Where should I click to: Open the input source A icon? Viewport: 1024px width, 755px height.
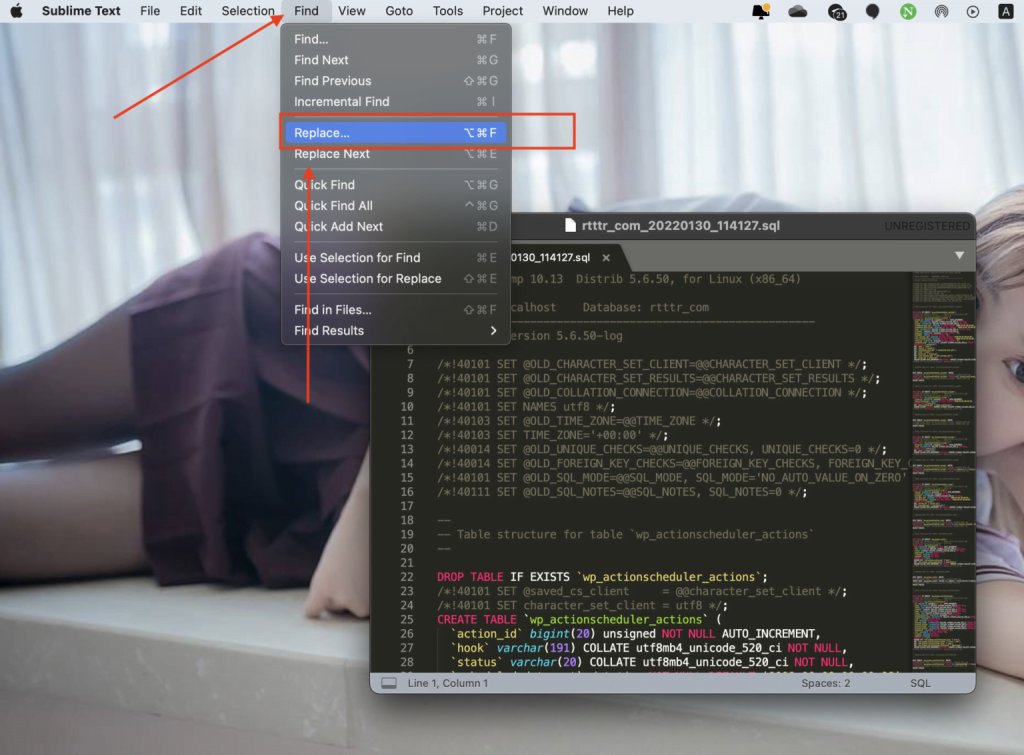pos(1005,11)
